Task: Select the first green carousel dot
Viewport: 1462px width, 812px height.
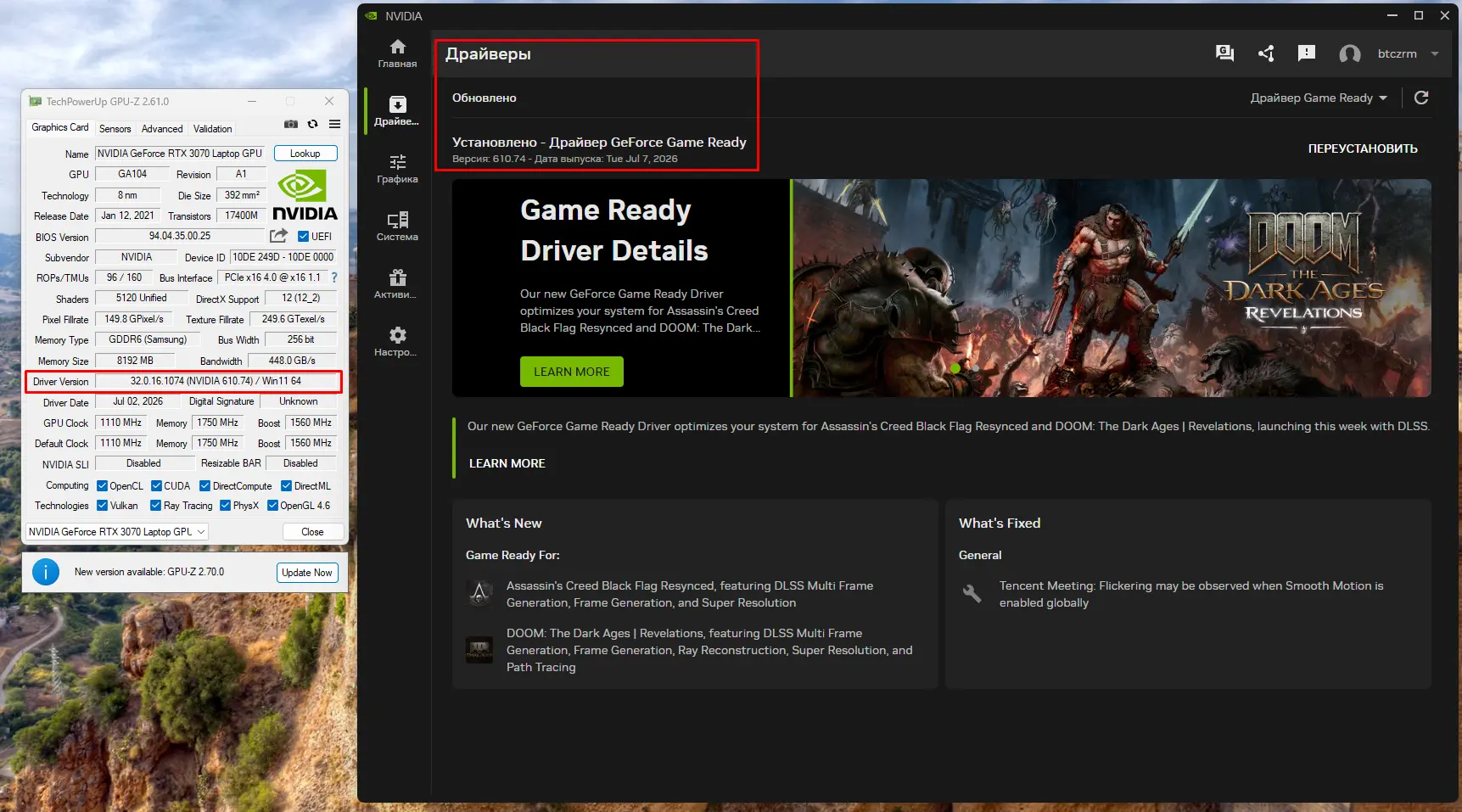Action: 956,368
